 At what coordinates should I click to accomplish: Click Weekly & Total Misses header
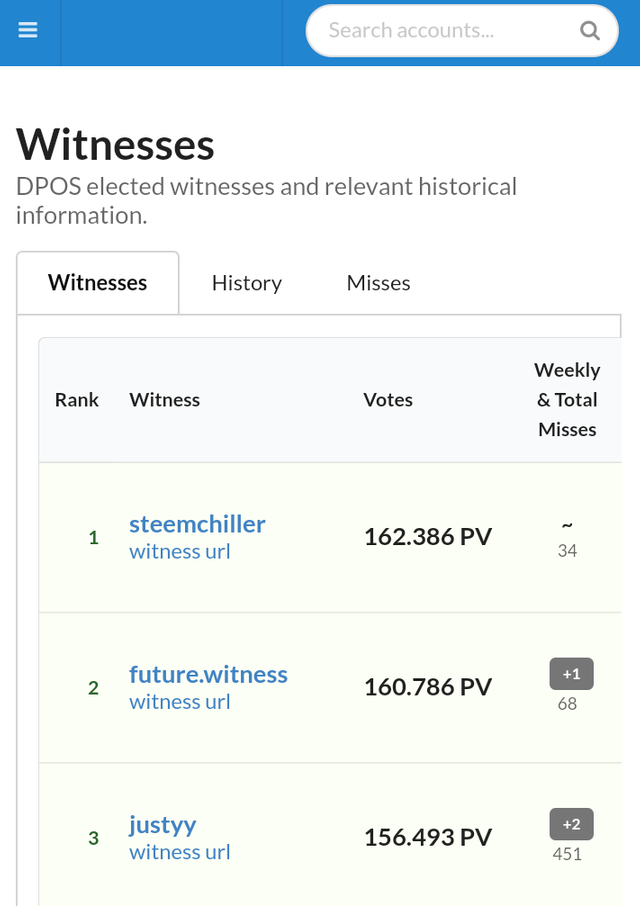pos(567,400)
